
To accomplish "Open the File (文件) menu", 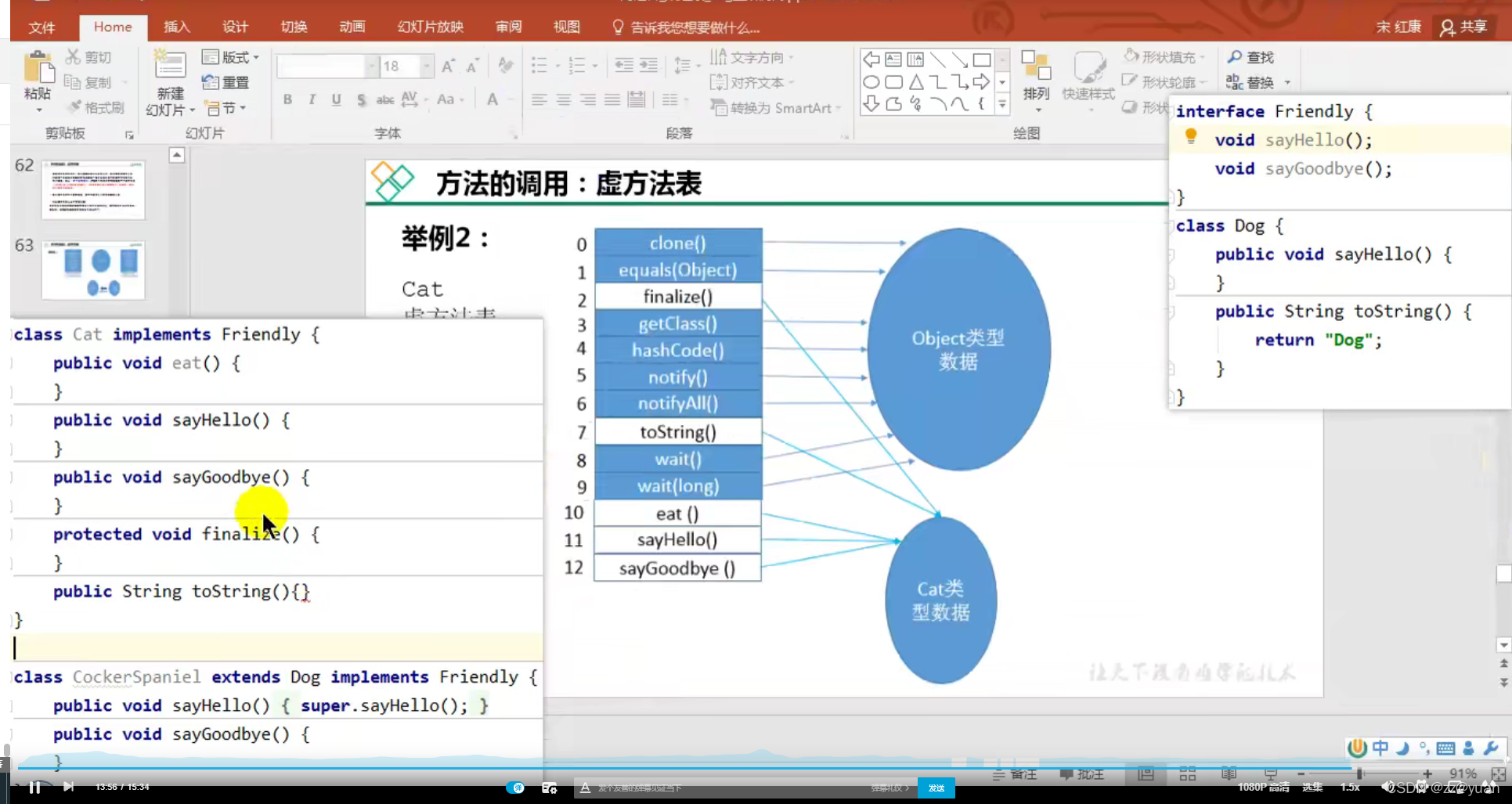I will pyautogui.click(x=41, y=27).
